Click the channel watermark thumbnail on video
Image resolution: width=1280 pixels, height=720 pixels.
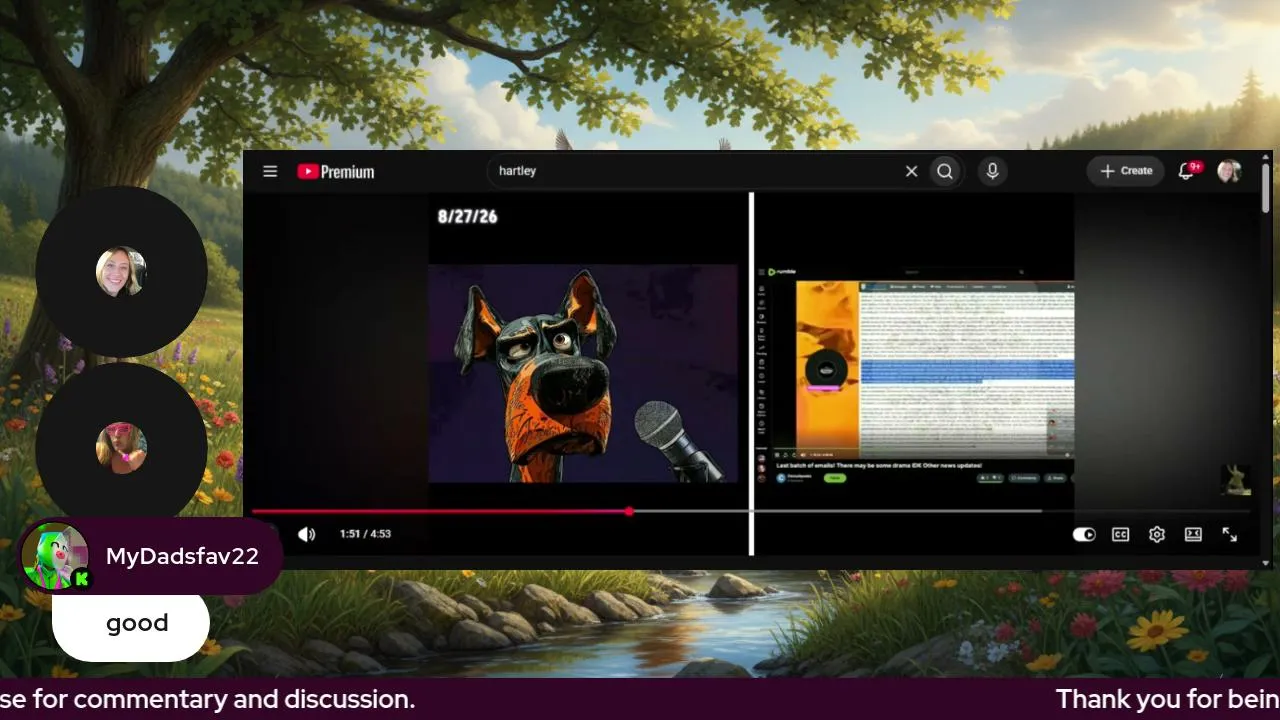[x=1236, y=479]
